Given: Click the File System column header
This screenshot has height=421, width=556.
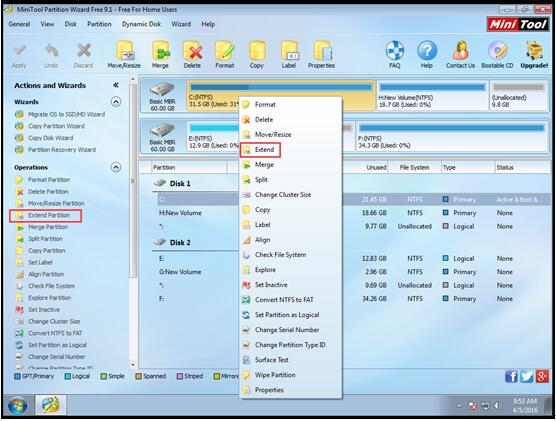Looking at the screenshot, I should (414, 167).
